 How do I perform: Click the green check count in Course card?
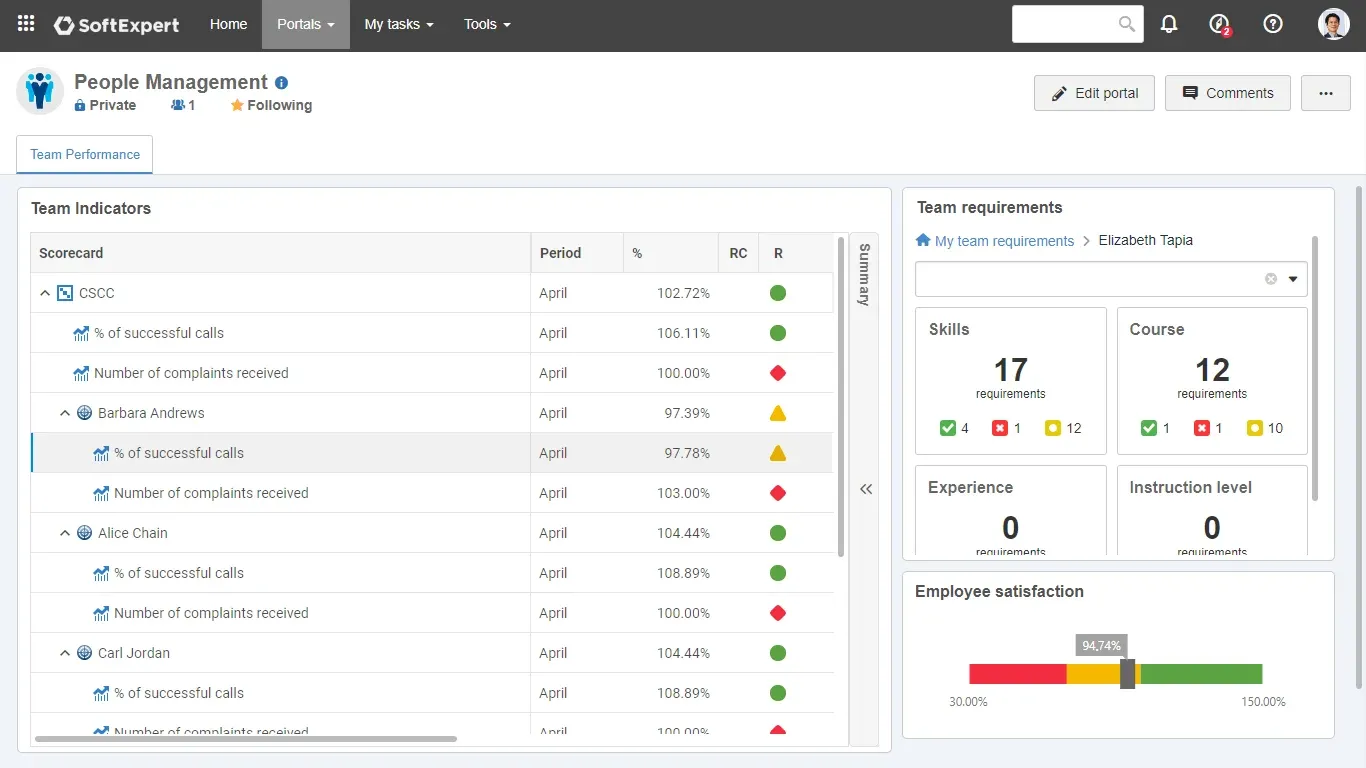[x=1156, y=428]
